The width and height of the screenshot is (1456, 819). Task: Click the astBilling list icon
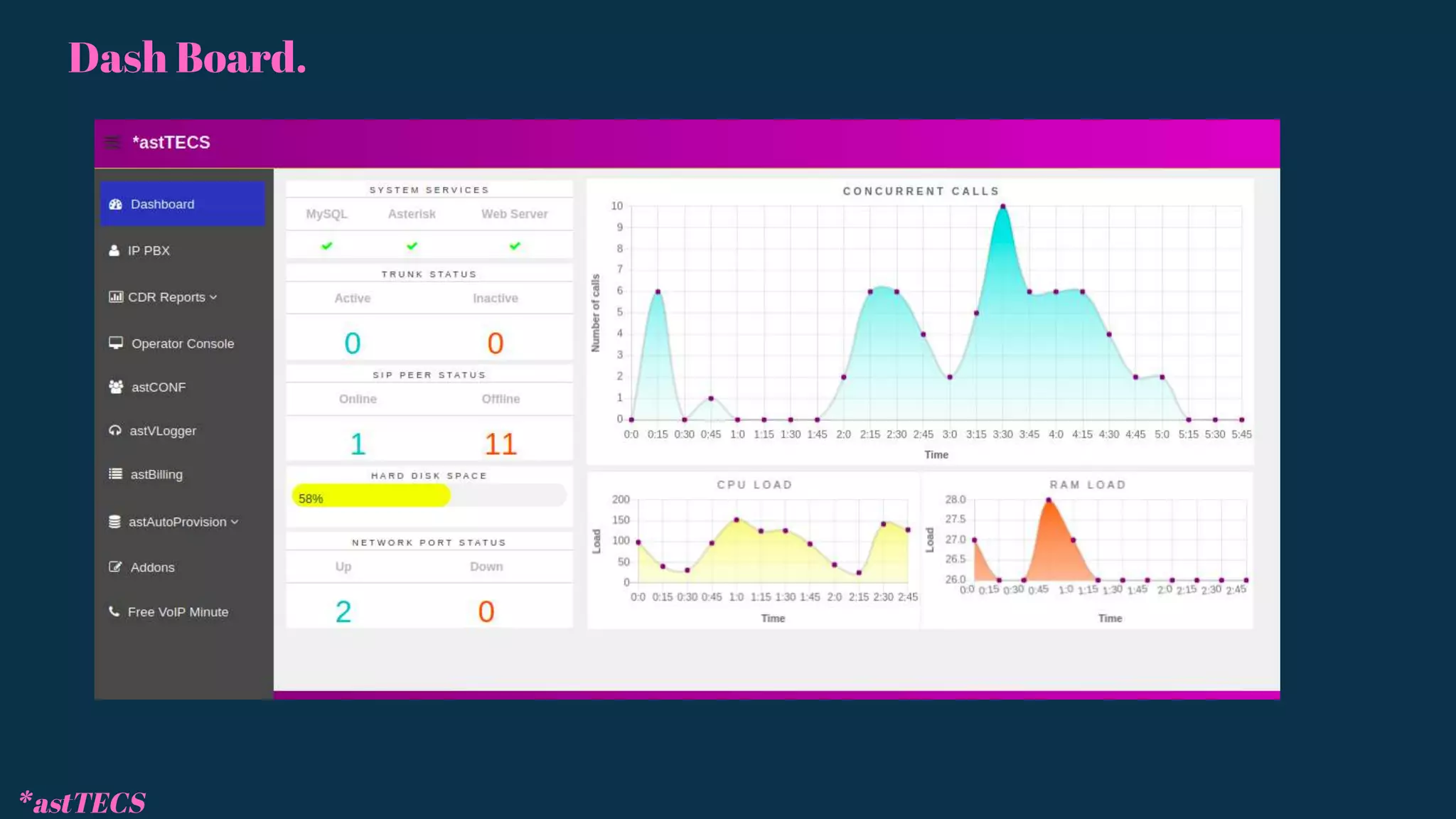(115, 474)
